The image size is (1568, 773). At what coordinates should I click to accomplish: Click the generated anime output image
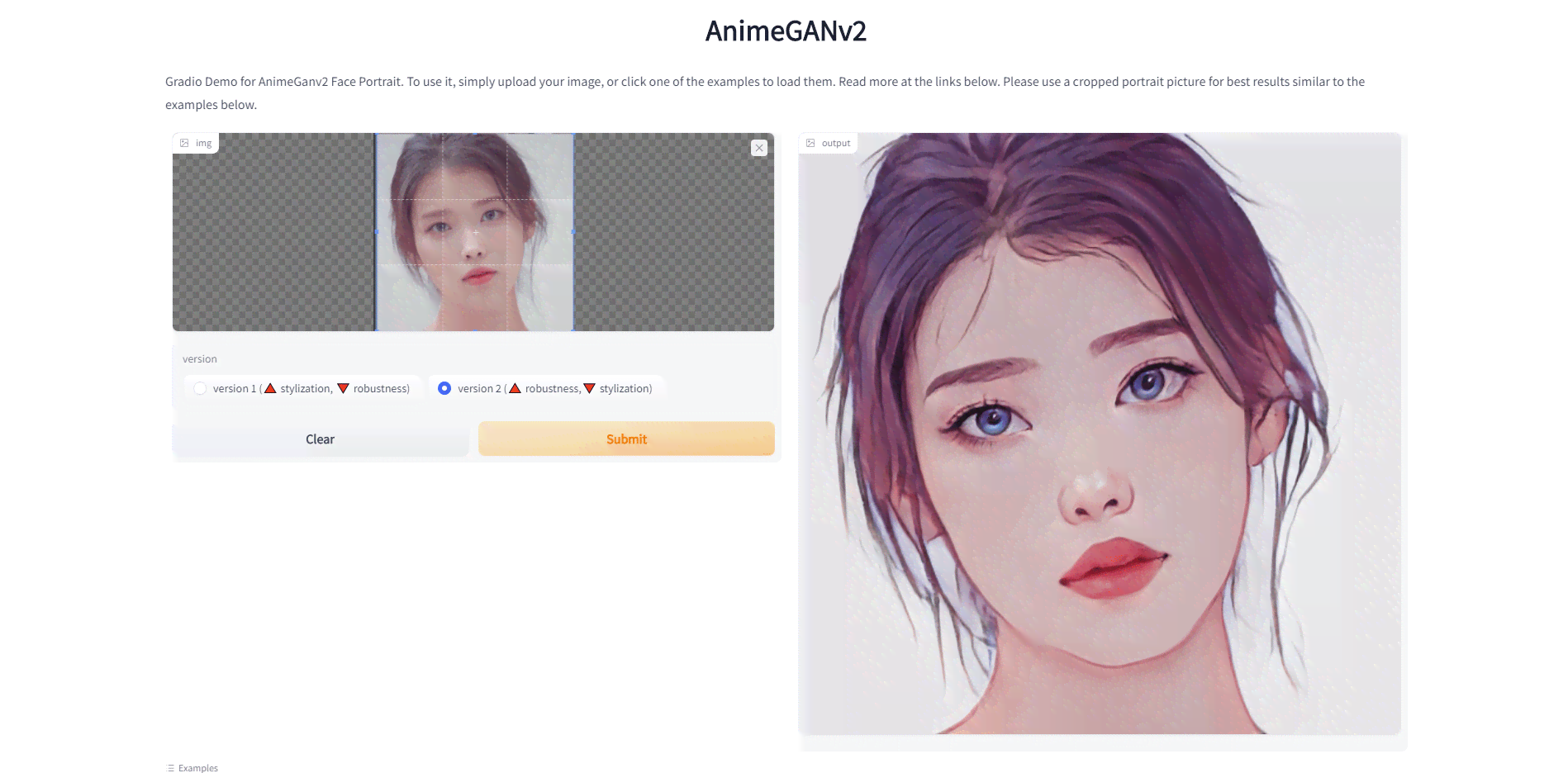click(1100, 434)
